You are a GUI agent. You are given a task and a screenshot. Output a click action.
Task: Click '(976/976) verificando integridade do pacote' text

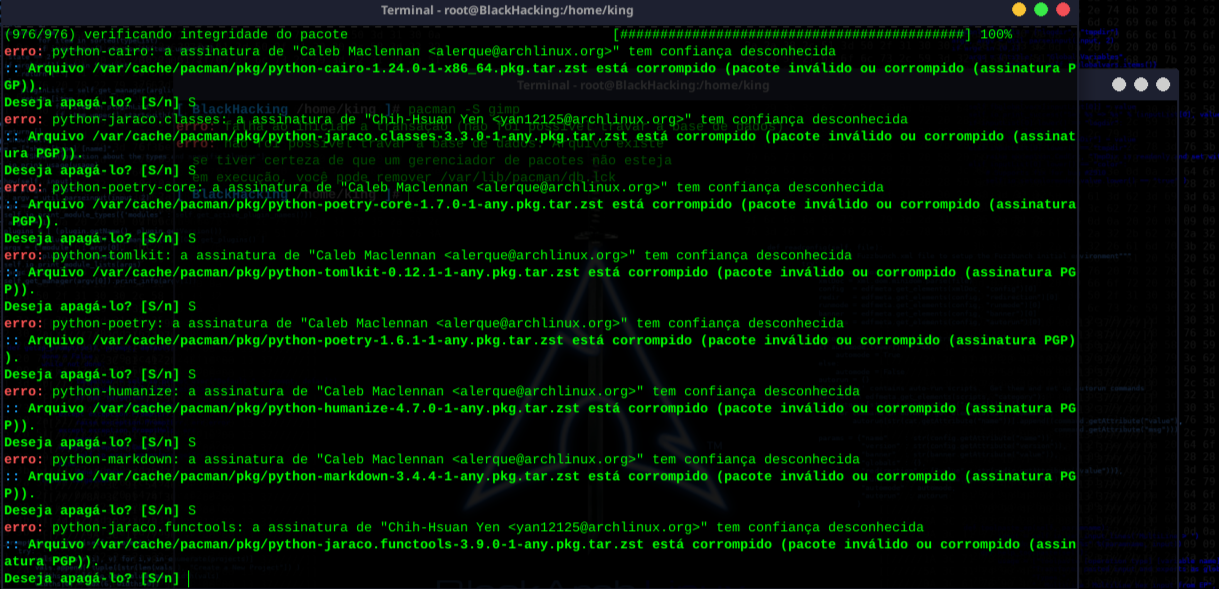[176, 34]
